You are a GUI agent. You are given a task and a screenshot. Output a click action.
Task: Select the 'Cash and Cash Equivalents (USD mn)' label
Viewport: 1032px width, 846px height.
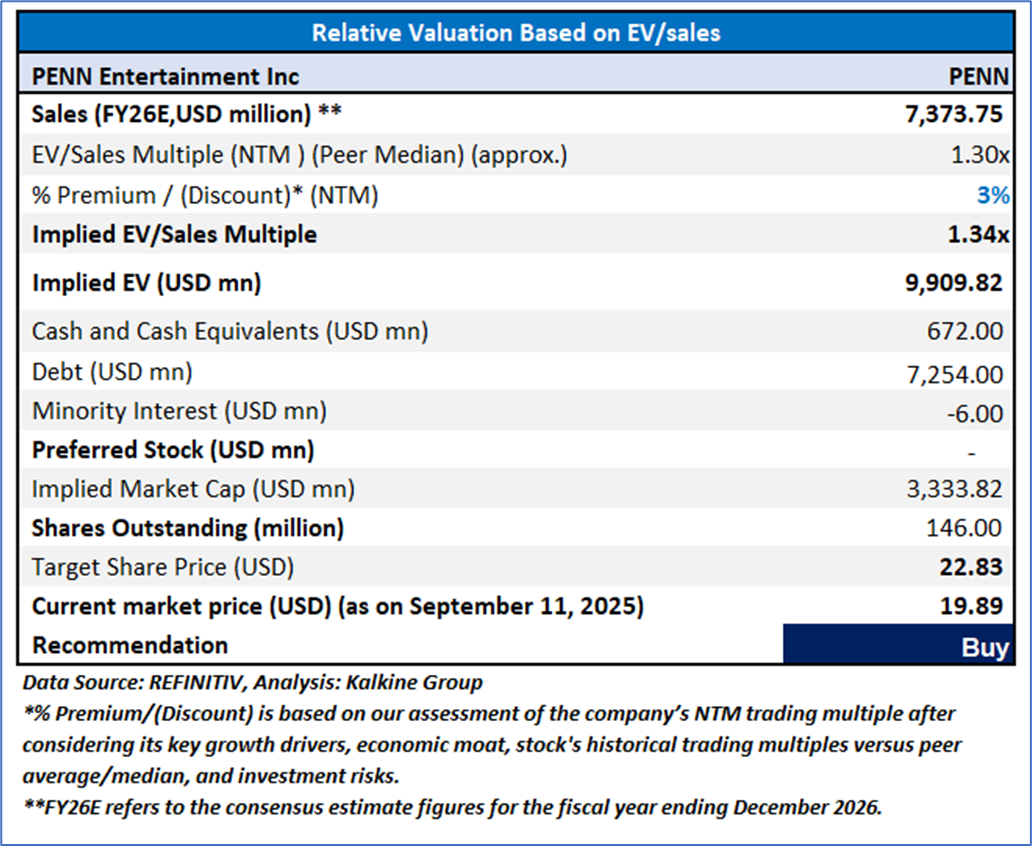tap(230, 331)
